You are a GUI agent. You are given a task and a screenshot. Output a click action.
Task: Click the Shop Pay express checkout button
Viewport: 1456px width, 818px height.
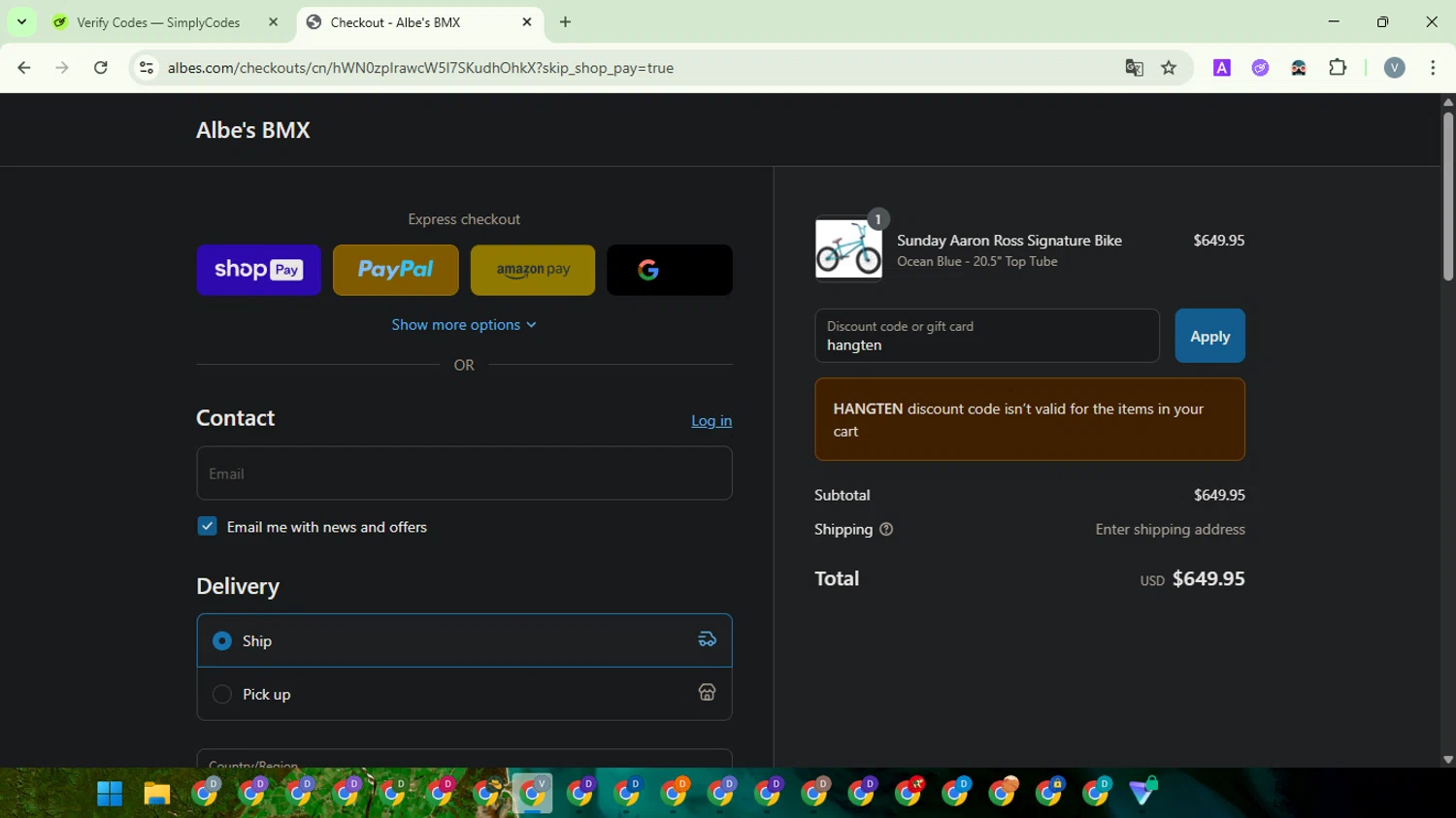(x=258, y=270)
